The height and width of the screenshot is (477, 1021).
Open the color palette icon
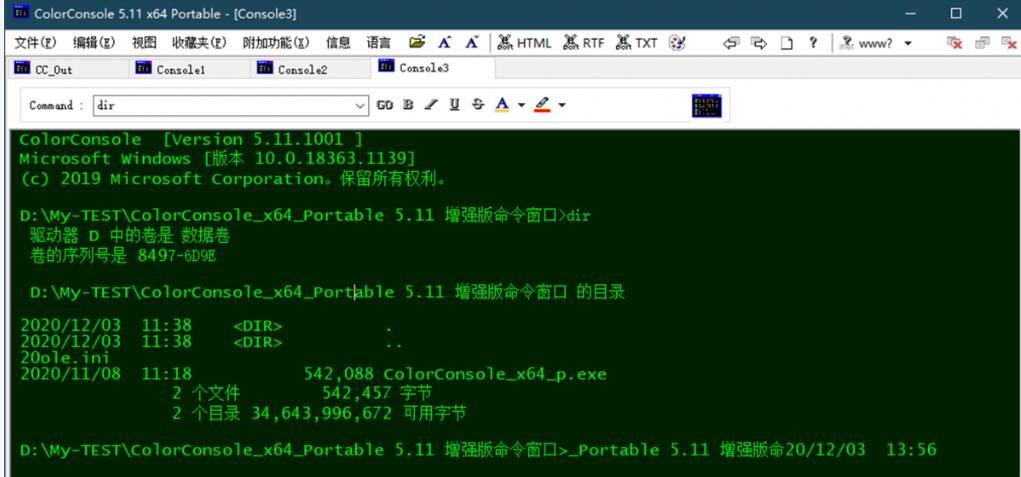677,43
